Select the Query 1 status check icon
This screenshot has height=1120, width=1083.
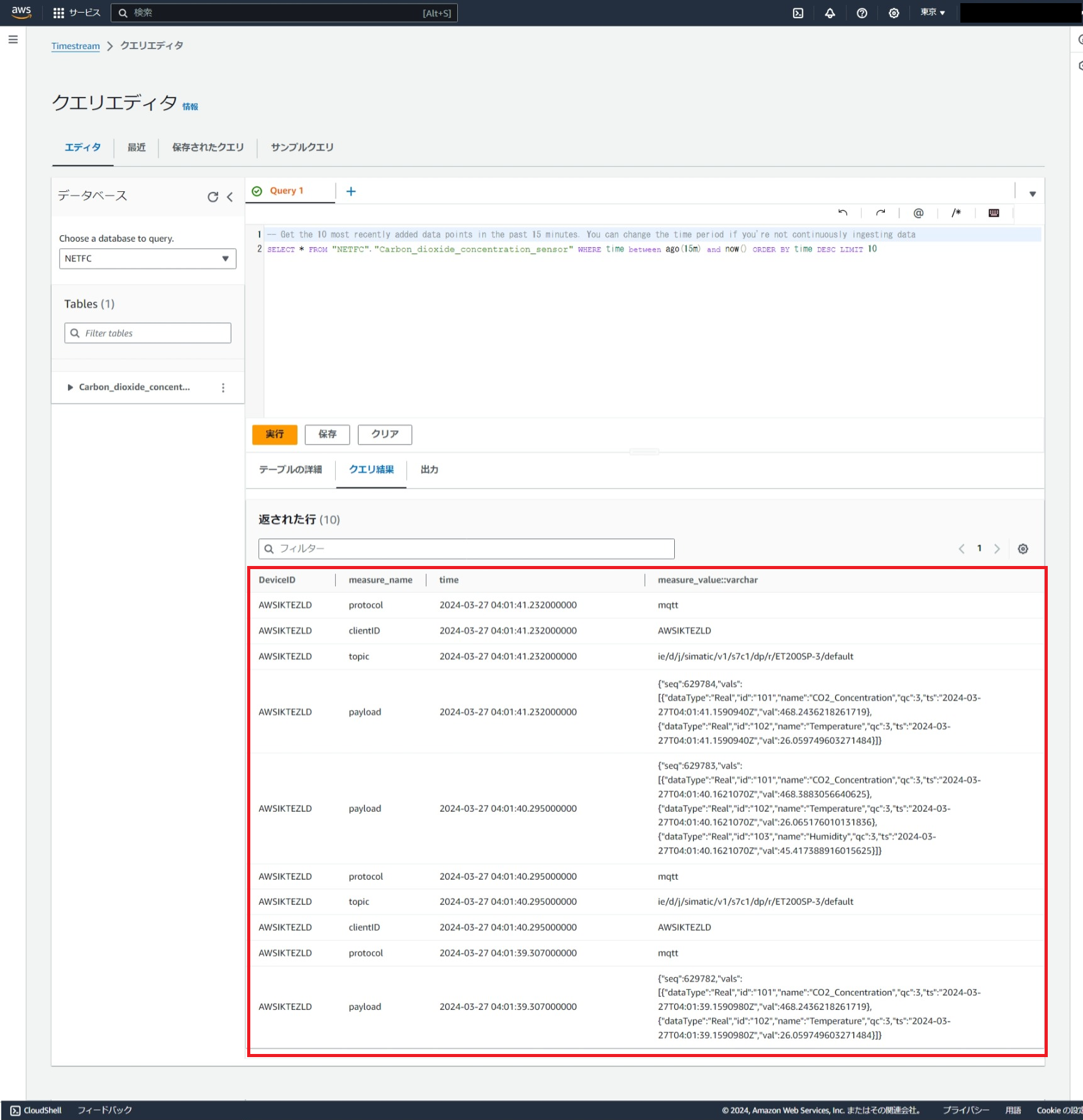coord(257,191)
